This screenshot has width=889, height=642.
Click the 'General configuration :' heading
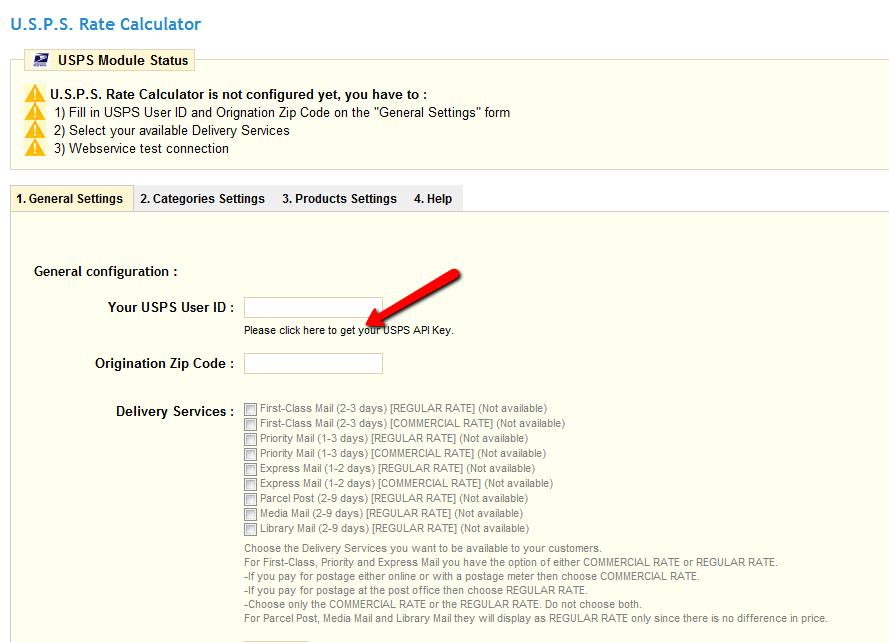click(x=105, y=272)
